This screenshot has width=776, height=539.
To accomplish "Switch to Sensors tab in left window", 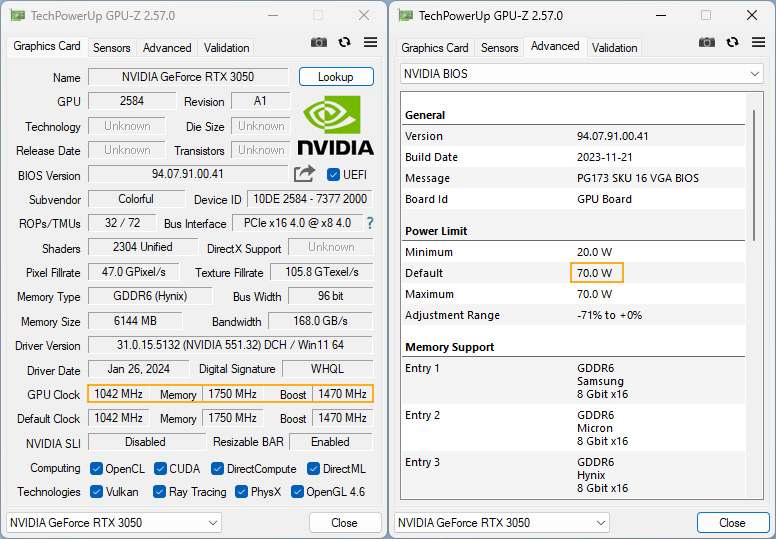I will pyautogui.click(x=111, y=48).
